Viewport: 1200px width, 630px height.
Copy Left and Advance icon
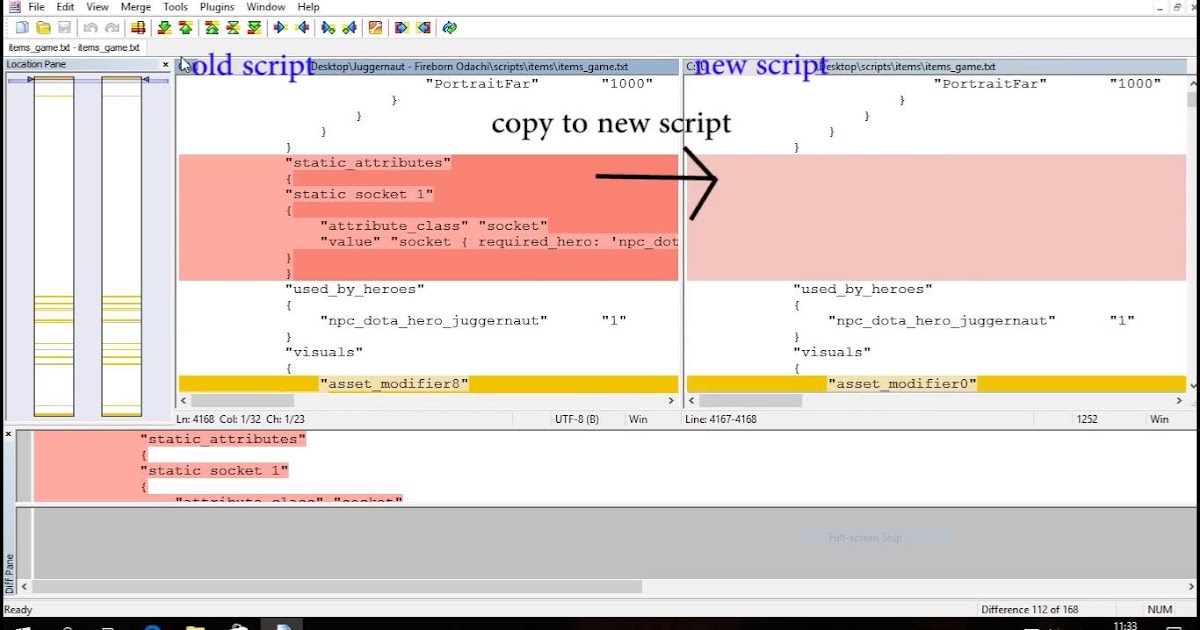tap(349, 28)
